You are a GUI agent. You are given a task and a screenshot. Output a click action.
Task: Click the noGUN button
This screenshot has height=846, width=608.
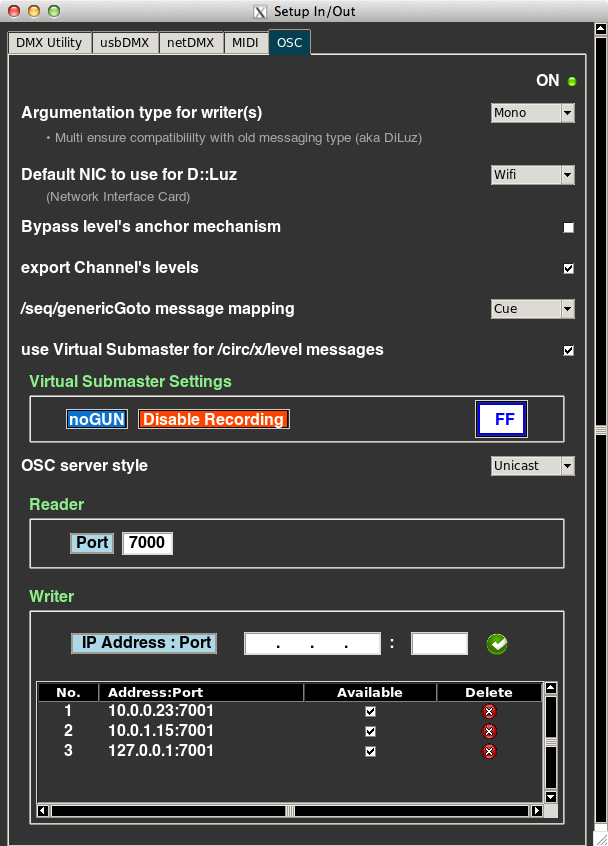pos(97,420)
